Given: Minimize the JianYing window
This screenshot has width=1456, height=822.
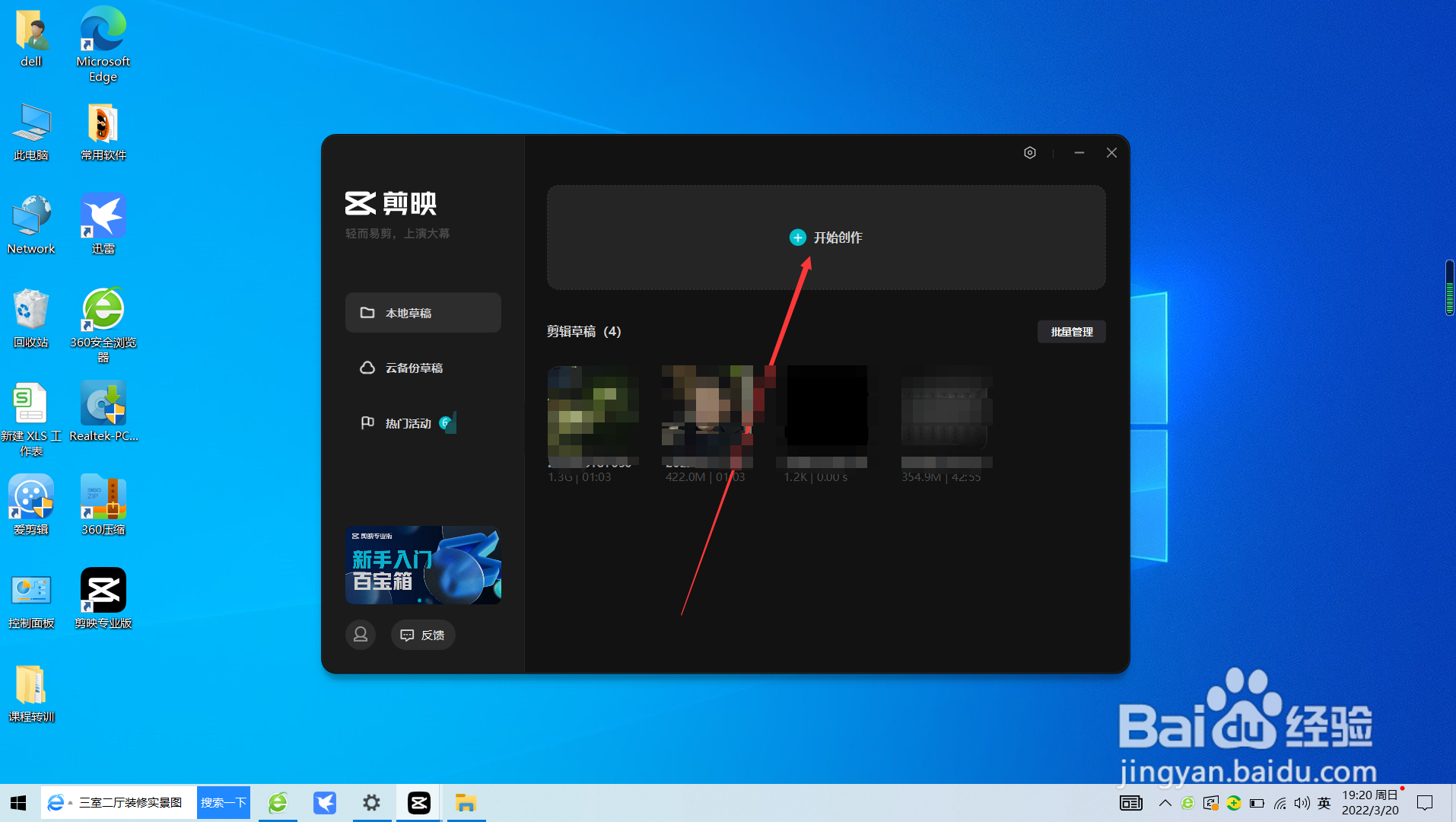Looking at the screenshot, I should tap(1079, 153).
